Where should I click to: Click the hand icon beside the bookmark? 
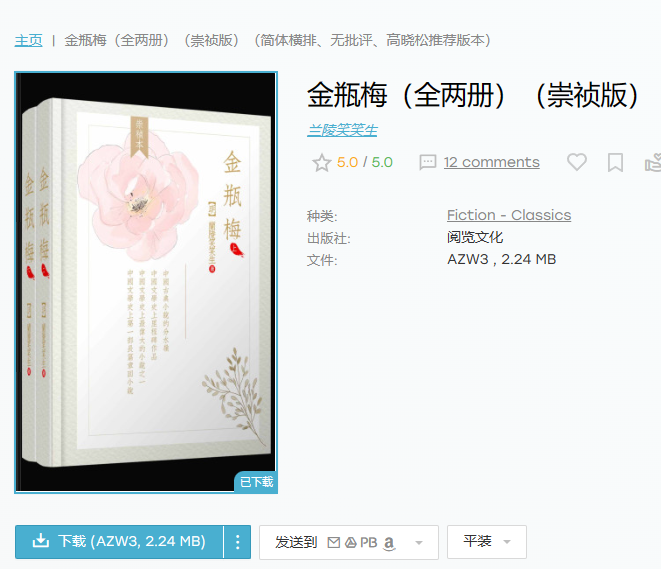pyautogui.click(x=653, y=163)
